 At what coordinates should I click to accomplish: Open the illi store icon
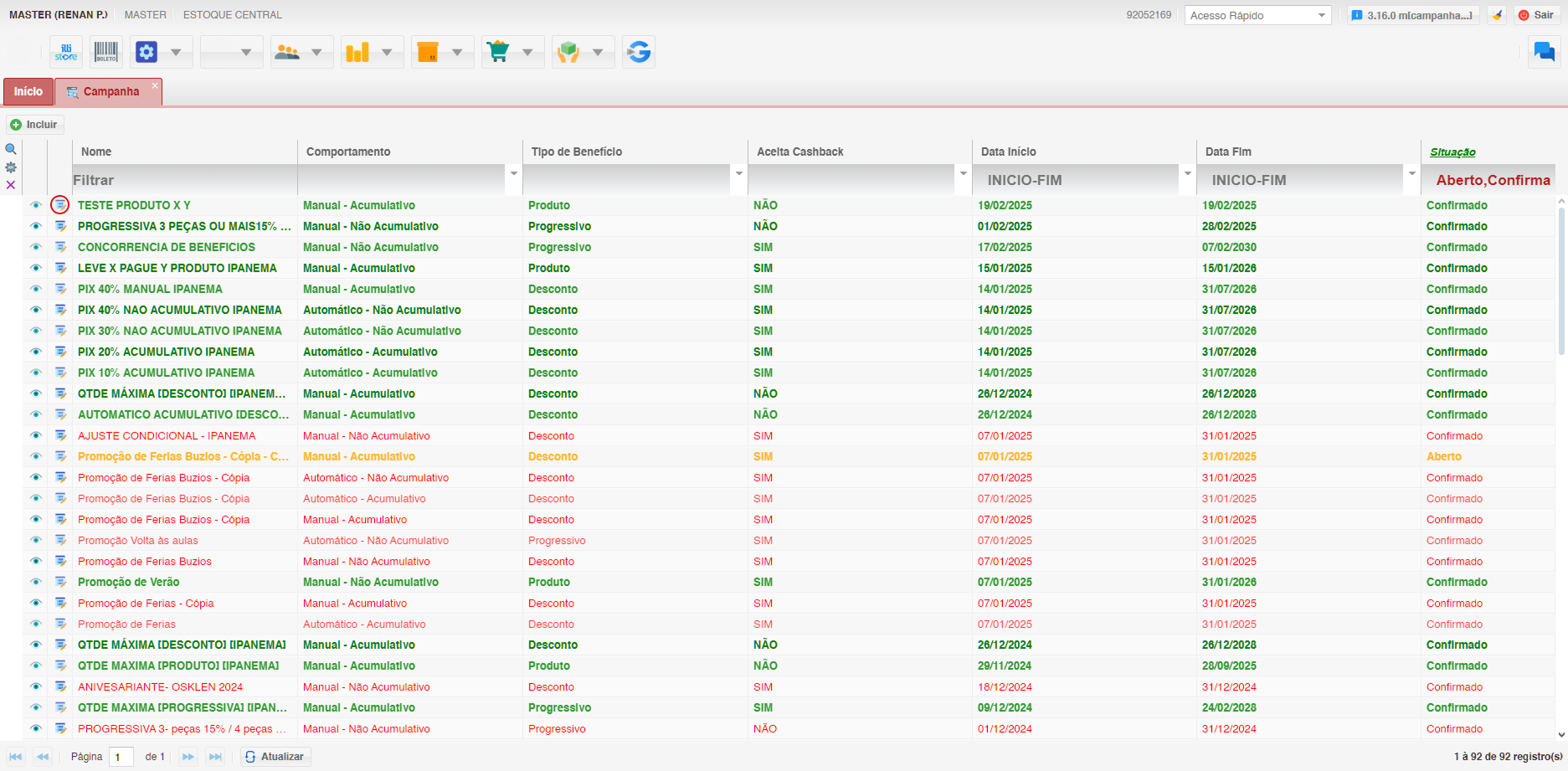66,52
